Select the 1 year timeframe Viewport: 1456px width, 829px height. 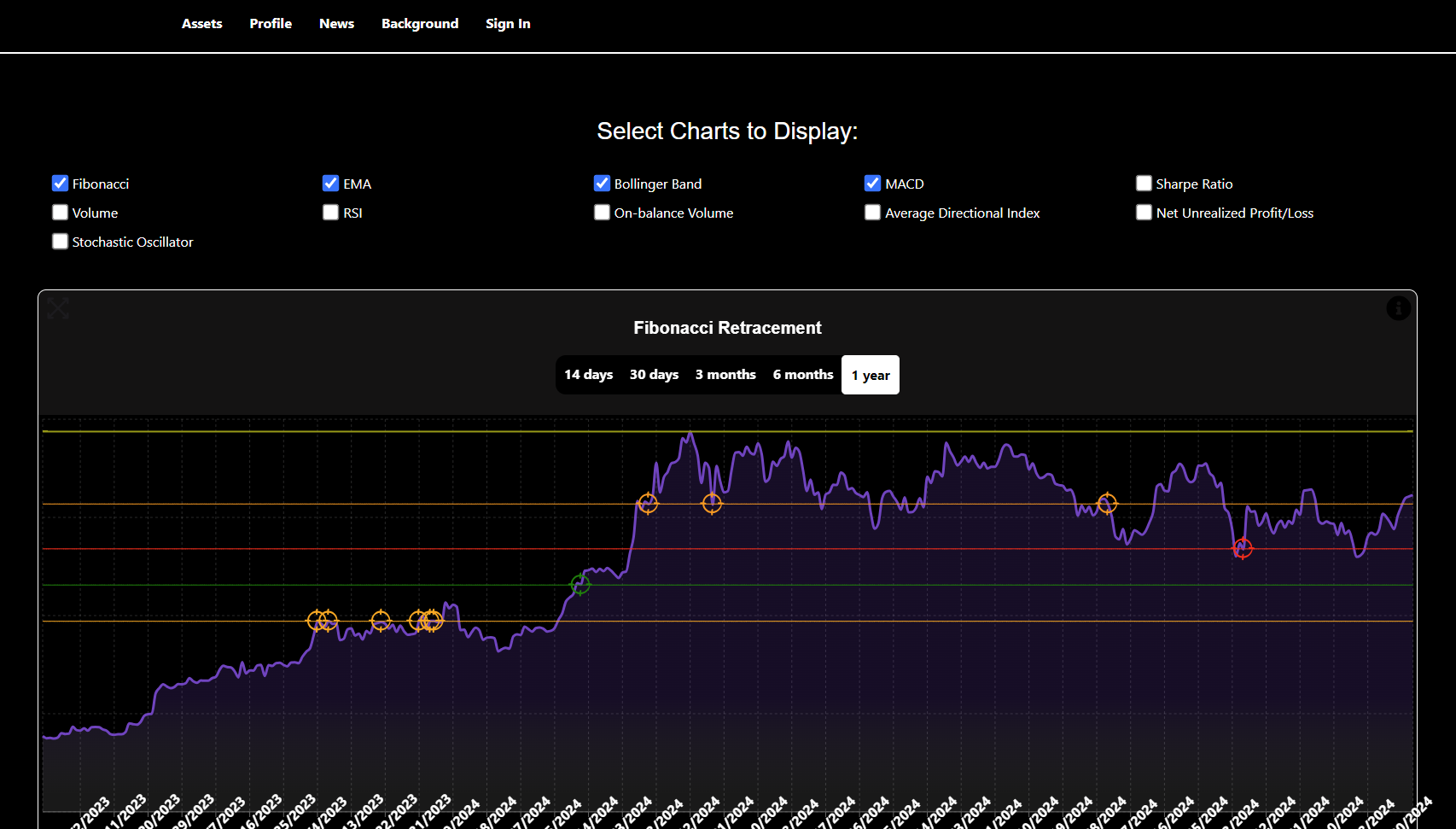(x=871, y=375)
